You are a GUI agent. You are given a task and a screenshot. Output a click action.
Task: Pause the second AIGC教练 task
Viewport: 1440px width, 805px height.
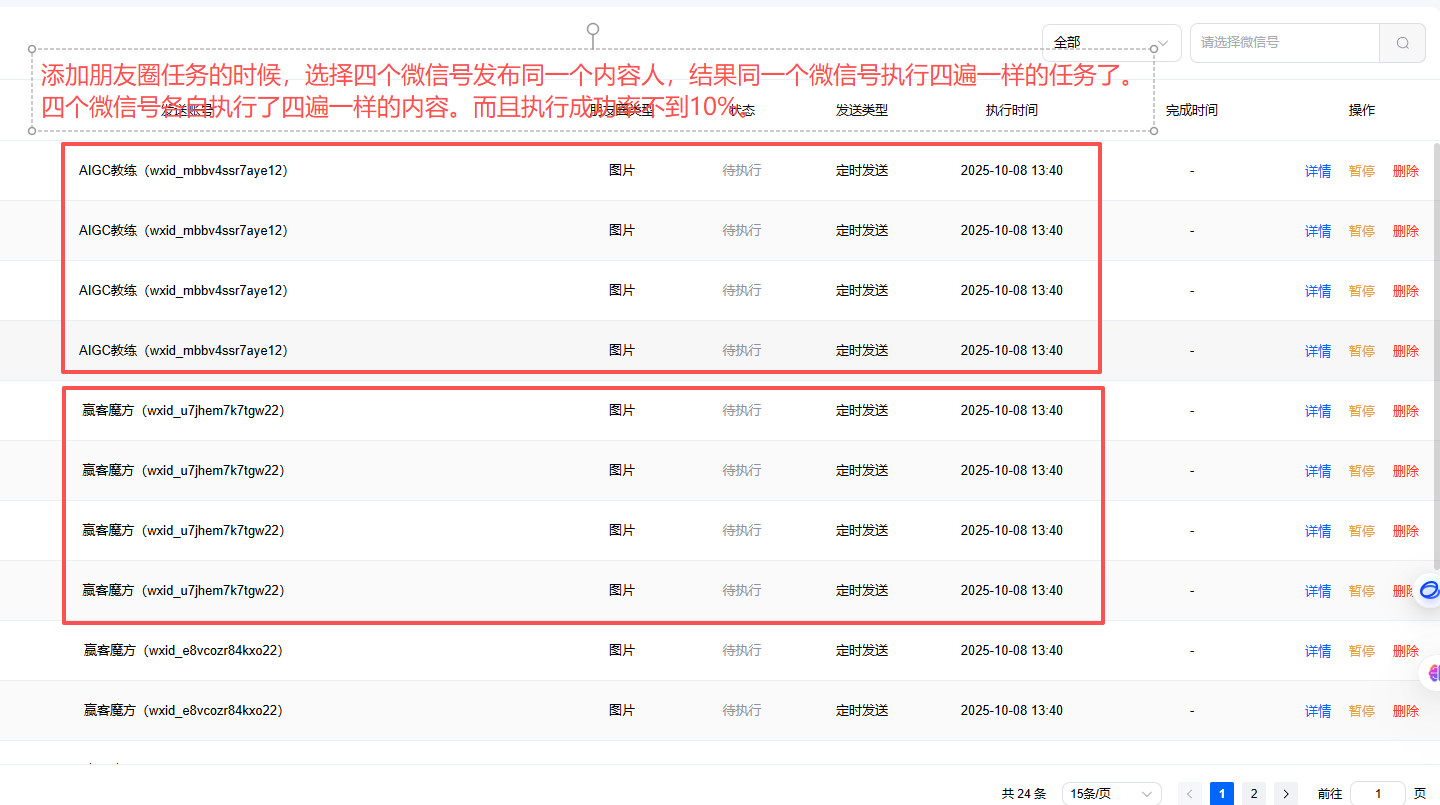1360,230
